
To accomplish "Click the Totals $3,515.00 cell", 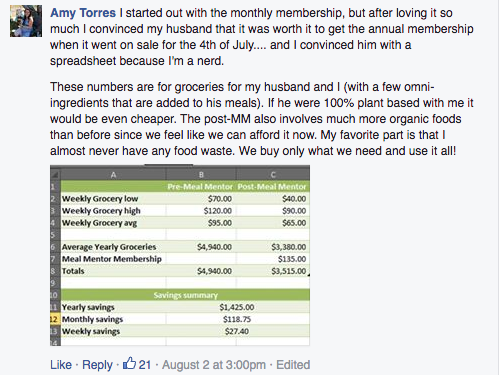I will tap(273, 271).
